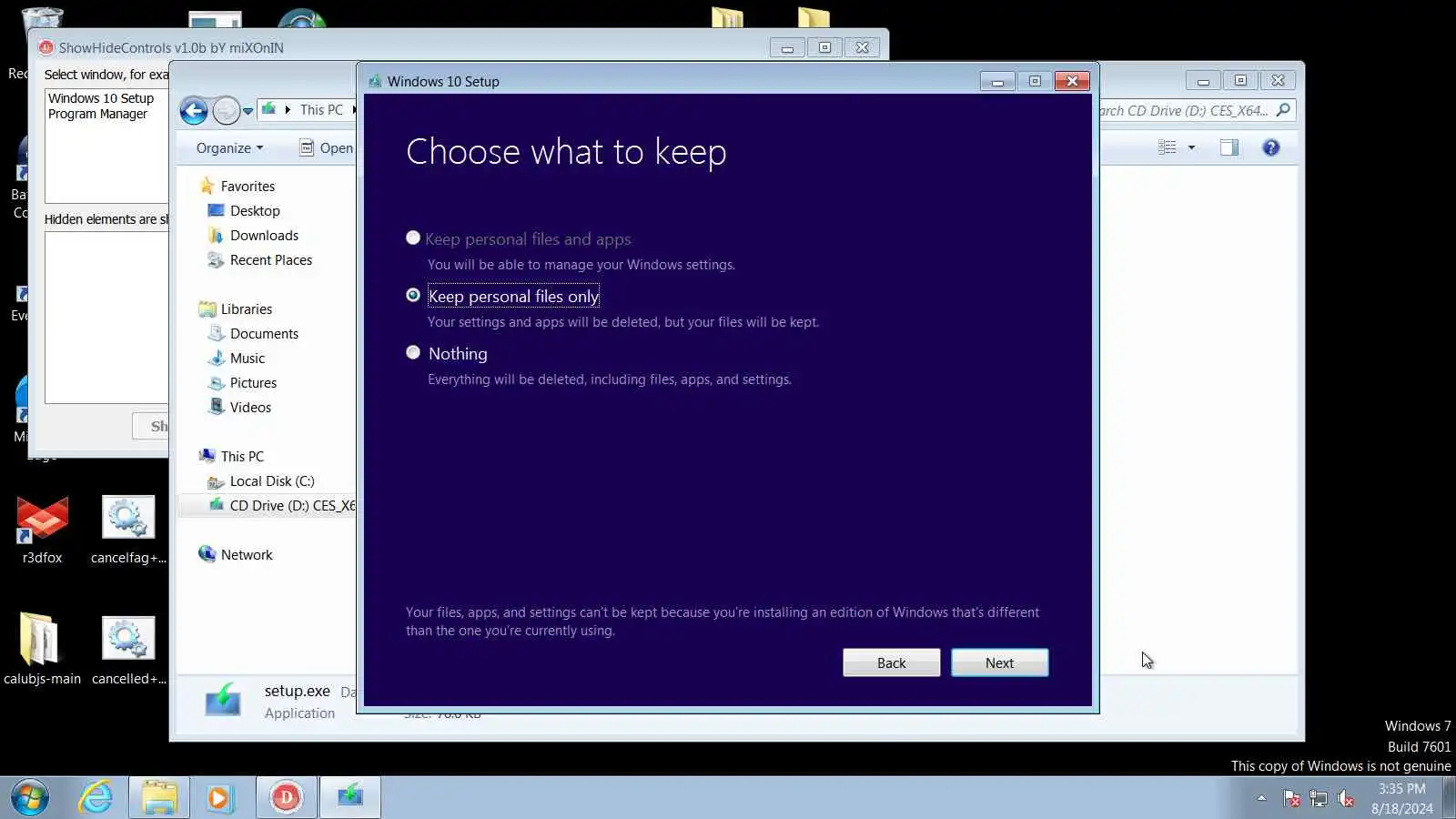
Task: Open the Documents library
Action: (x=264, y=333)
